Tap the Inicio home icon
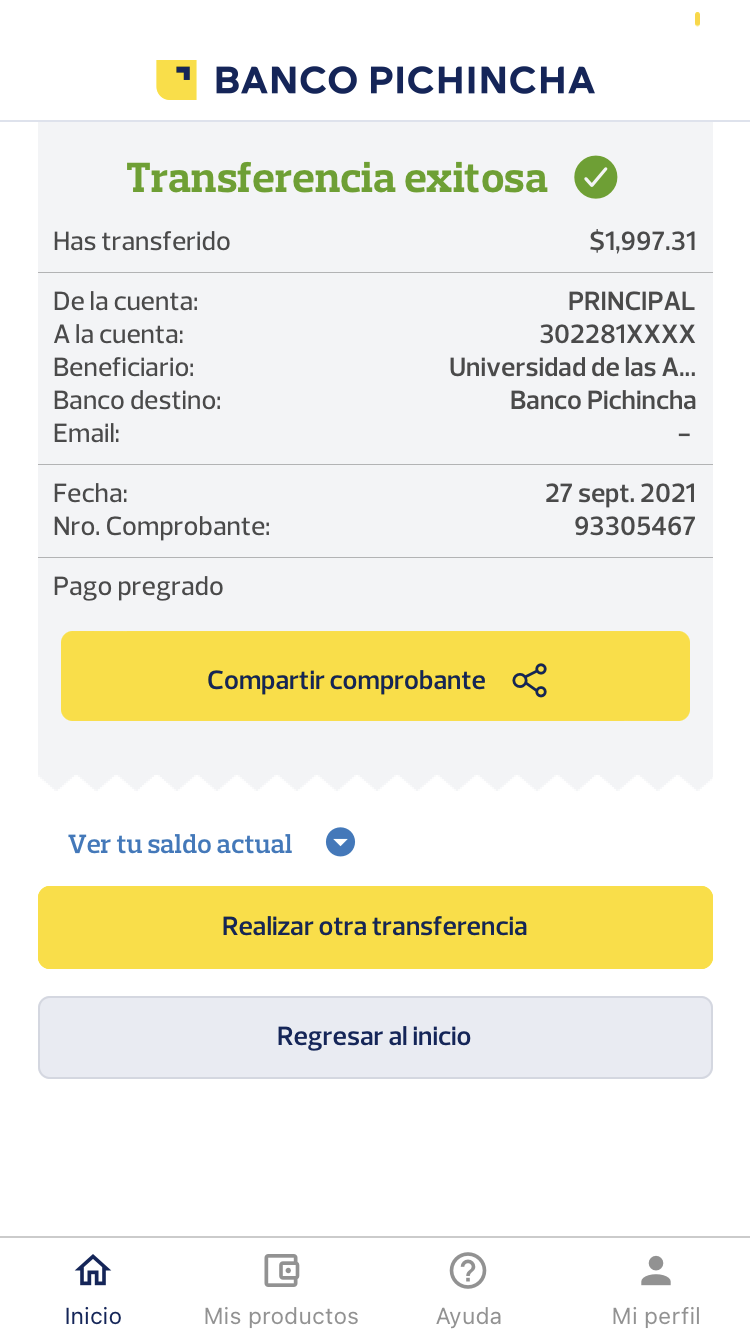The width and height of the screenshot is (750, 1334). [93, 1271]
